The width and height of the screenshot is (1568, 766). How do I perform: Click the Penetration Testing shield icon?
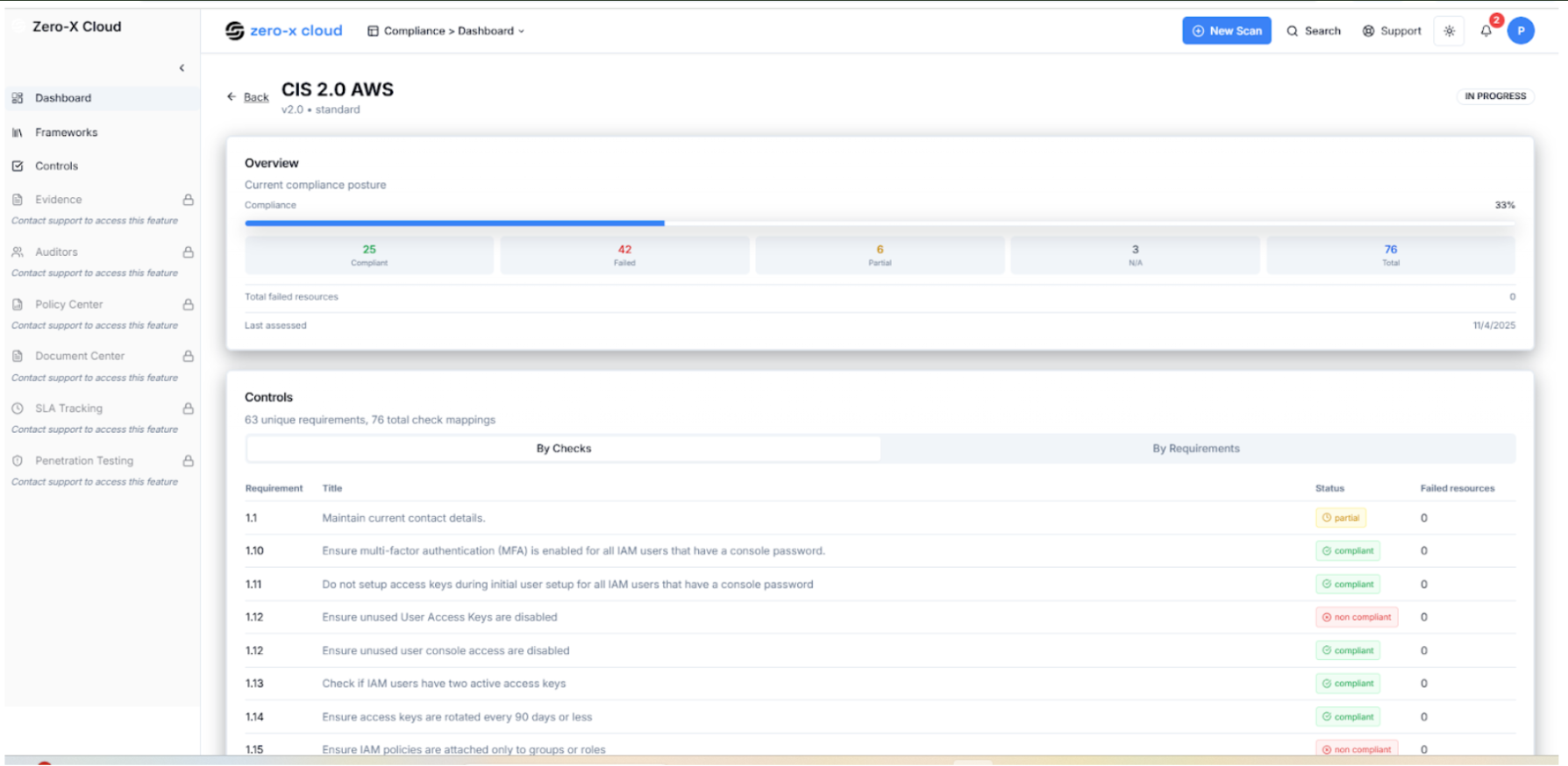coord(18,460)
